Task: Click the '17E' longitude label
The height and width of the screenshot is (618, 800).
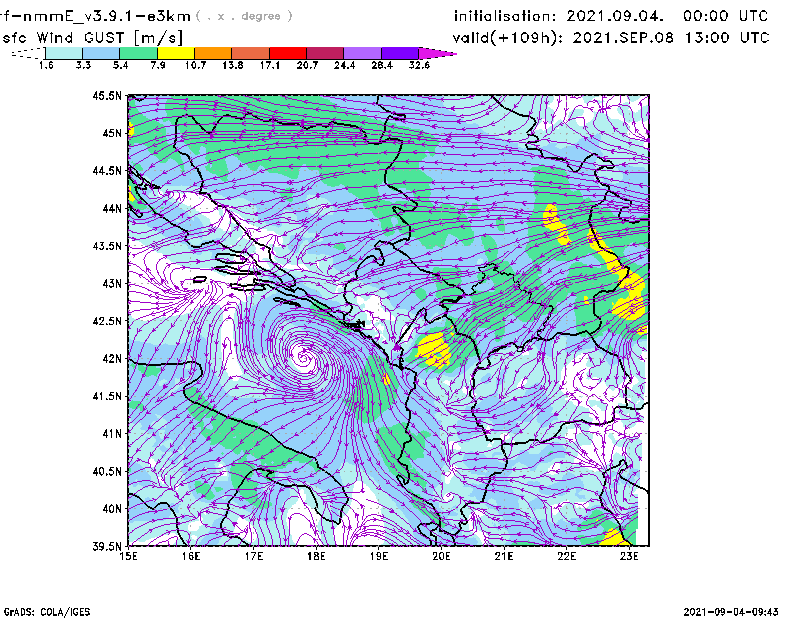Action: click(x=254, y=556)
